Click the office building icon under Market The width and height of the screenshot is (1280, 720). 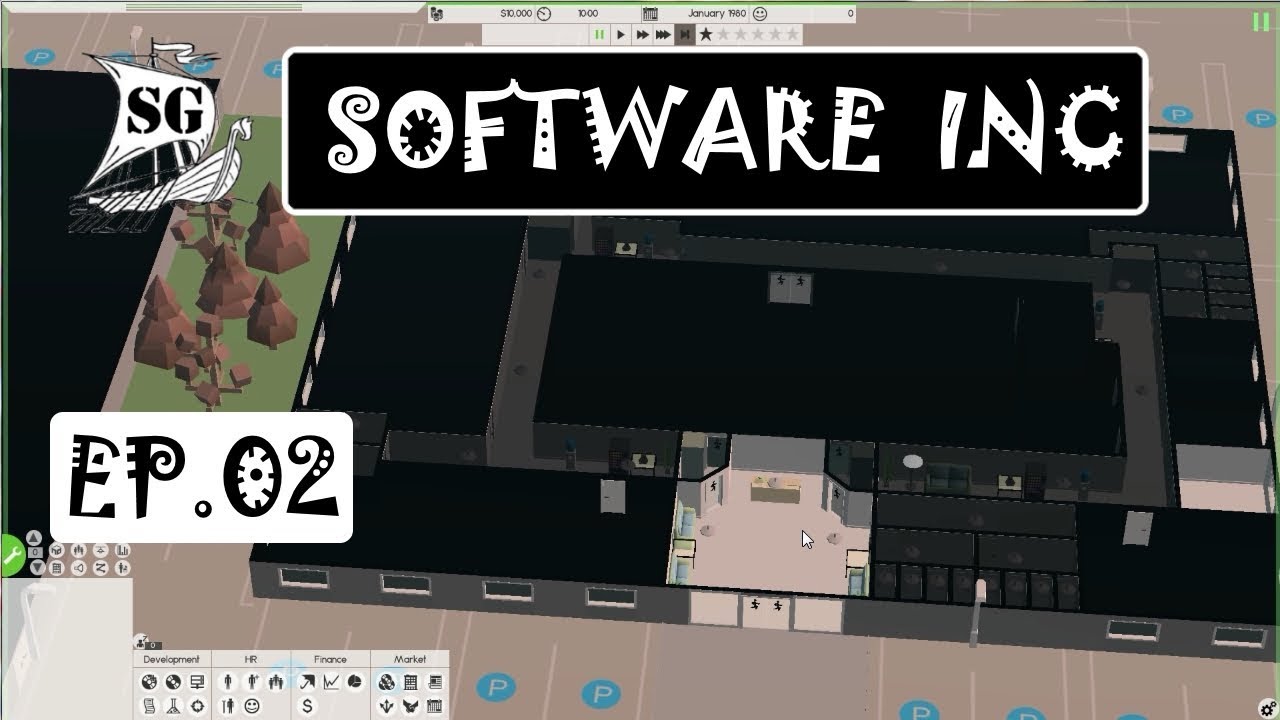410,682
